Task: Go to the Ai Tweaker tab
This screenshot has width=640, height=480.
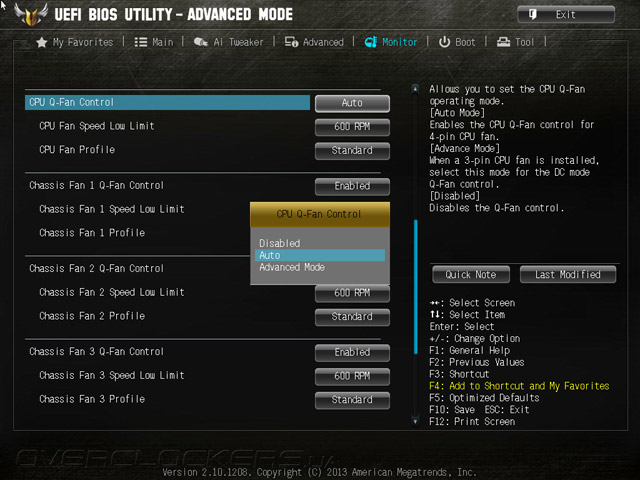Action: [x=228, y=42]
